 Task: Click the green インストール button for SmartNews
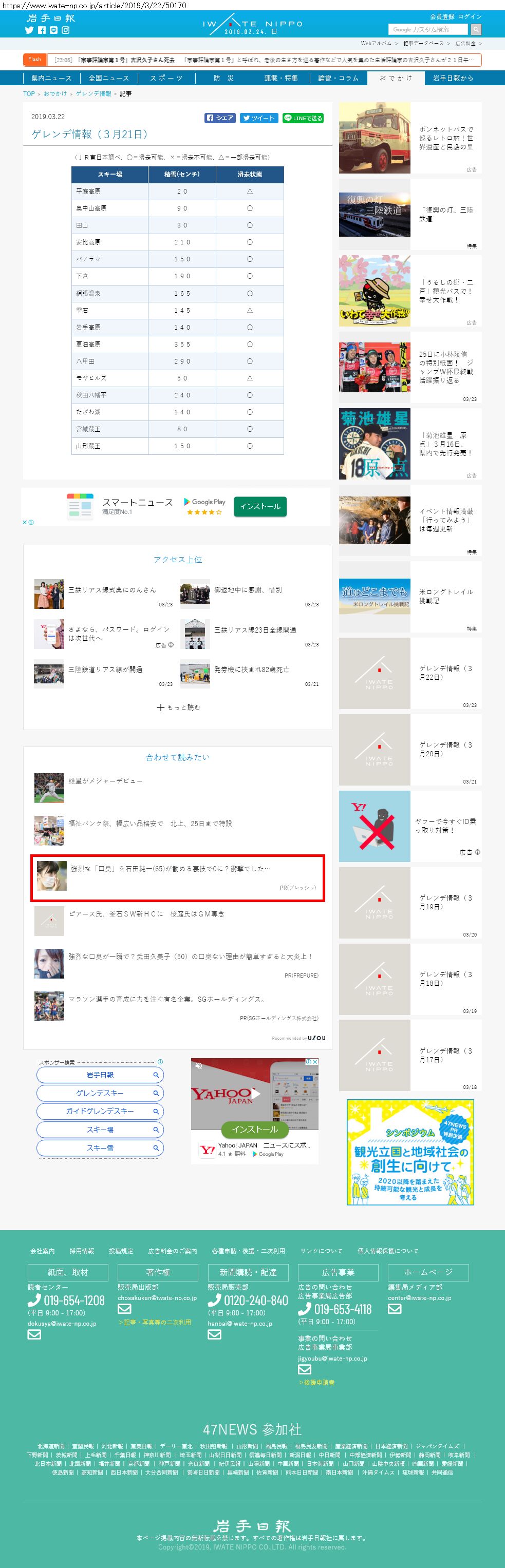pos(260,506)
